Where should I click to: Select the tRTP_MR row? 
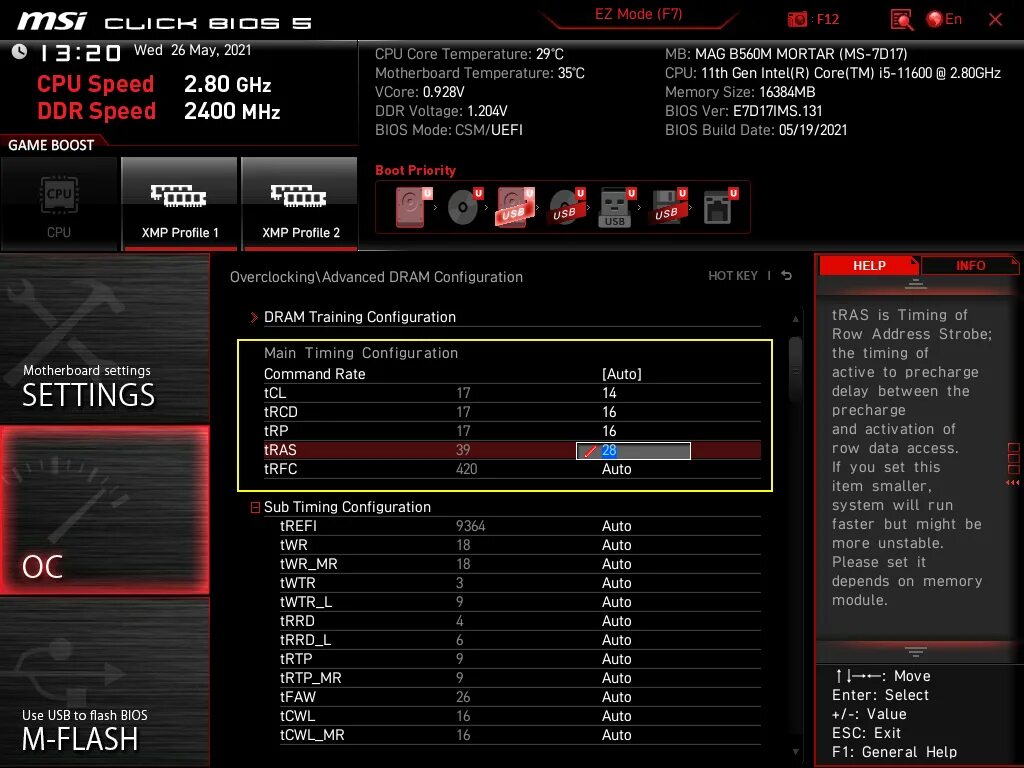pyautogui.click(x=520, y=678)
